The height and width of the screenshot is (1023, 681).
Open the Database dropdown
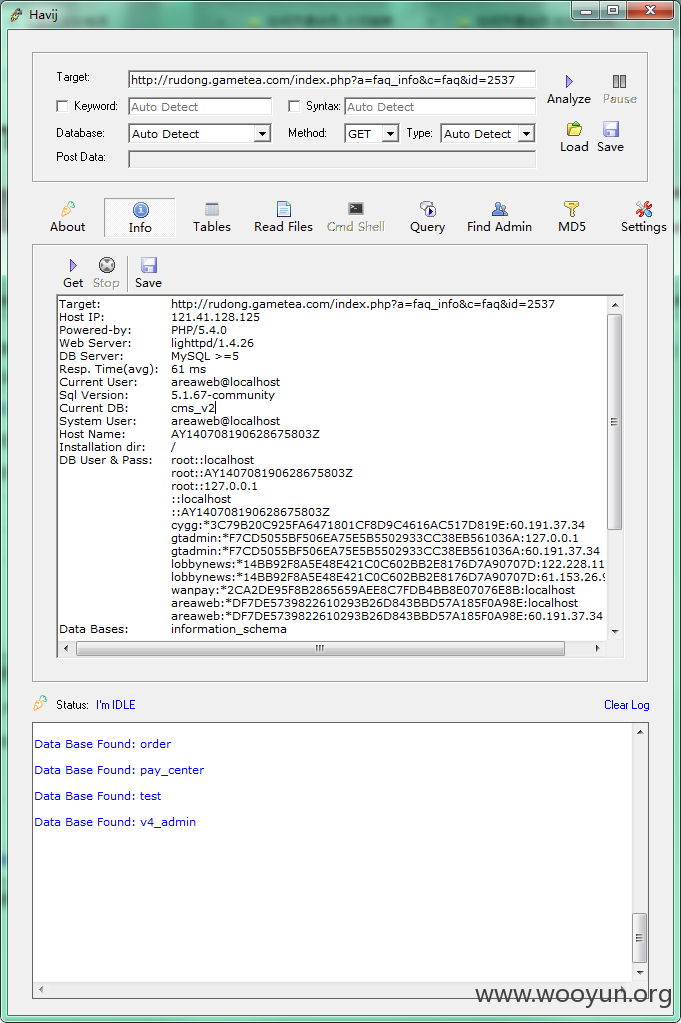pyautogui.click(x=262, y=134)
